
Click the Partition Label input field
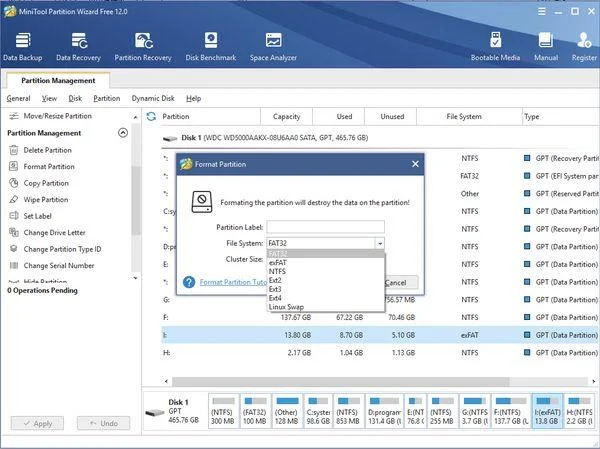click(x=326, y=227)
